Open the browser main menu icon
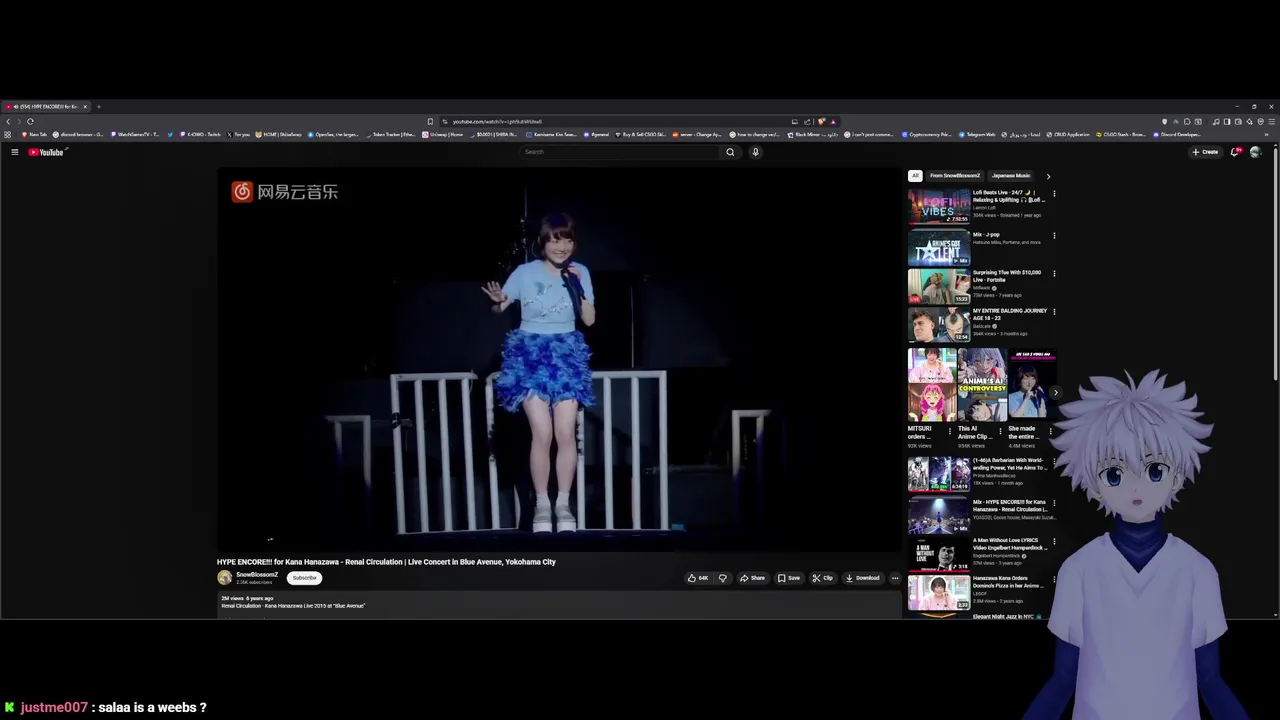1280x720 pixels. pos(1272,122)
